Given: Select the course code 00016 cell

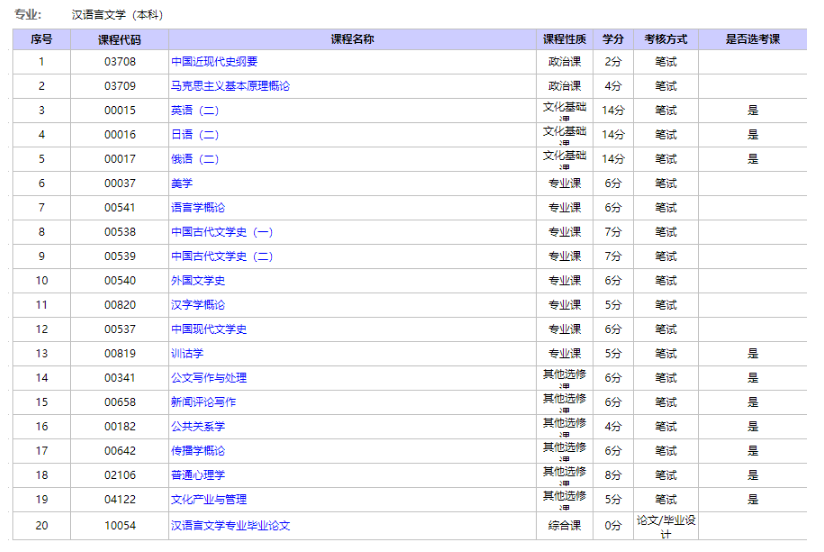Looking at the screenshot, I should click(x=120, y=135).
